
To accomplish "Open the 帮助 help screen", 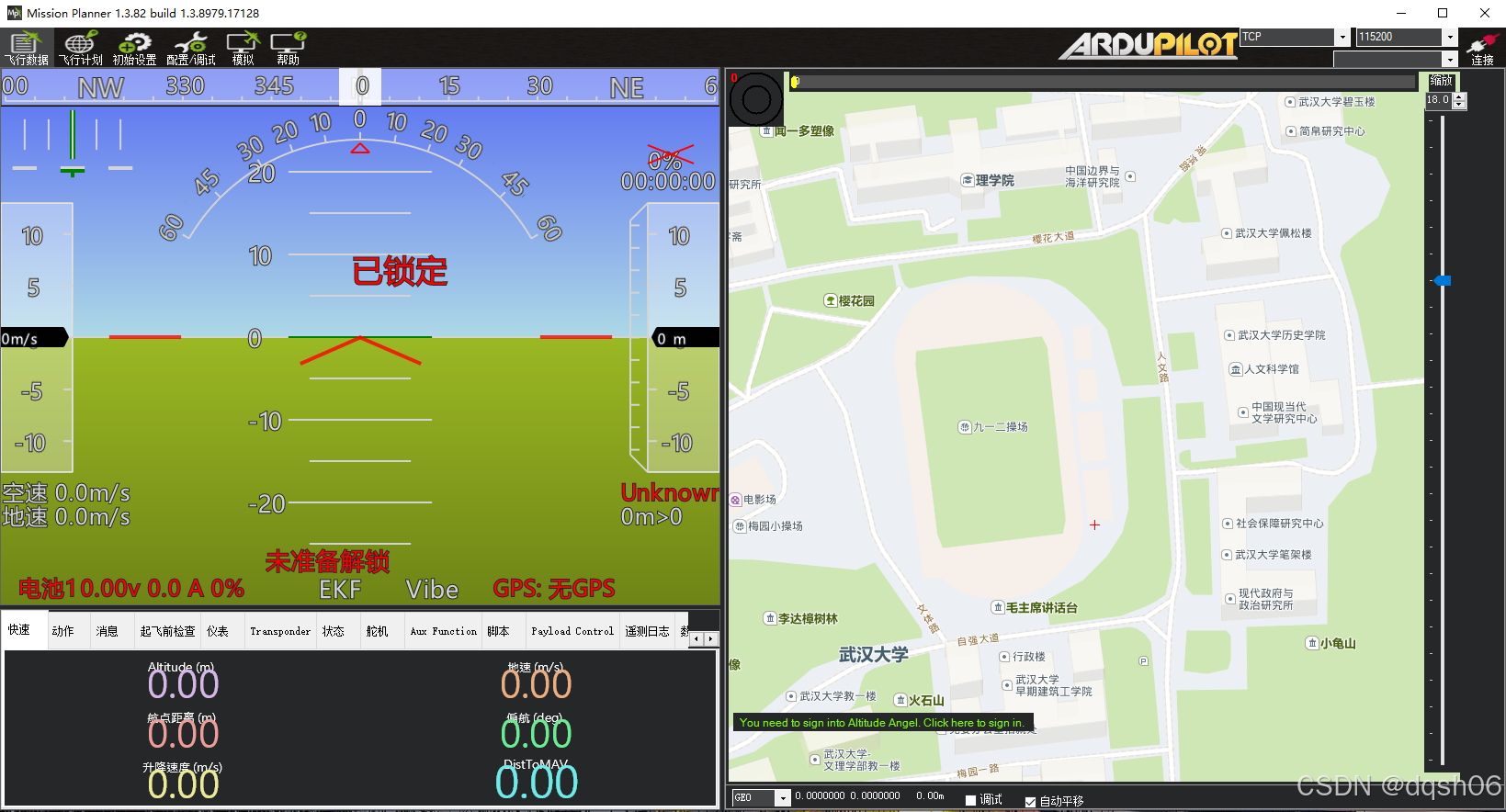I will (x=288, y=48).
